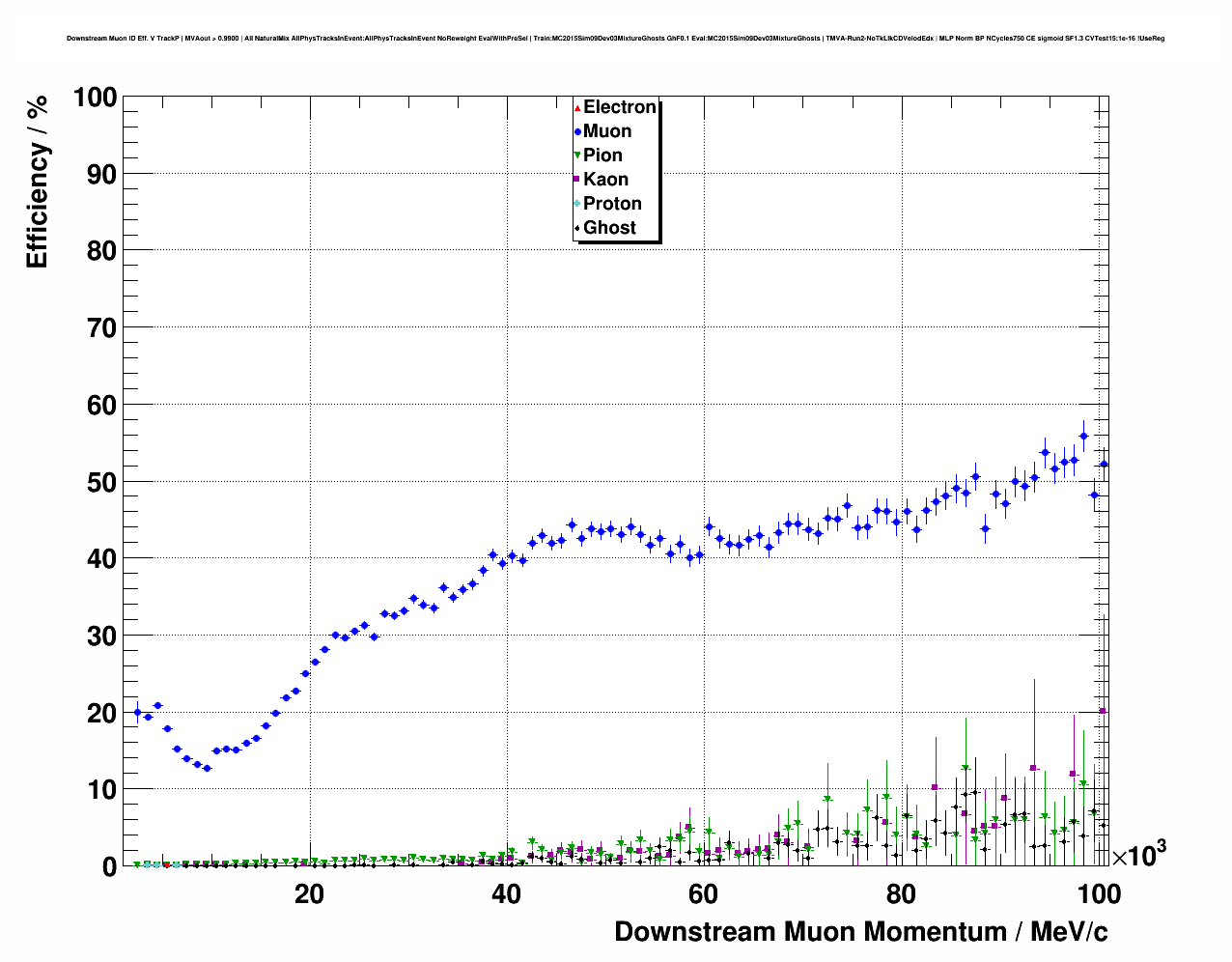1232x962 pixels.
Task: Click the cyan Proton marker in legend
Action: point(577,204)
